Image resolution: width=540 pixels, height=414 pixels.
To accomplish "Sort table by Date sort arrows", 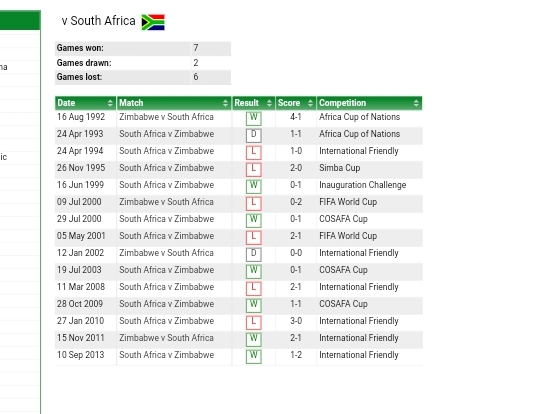I will click(110, 103).
